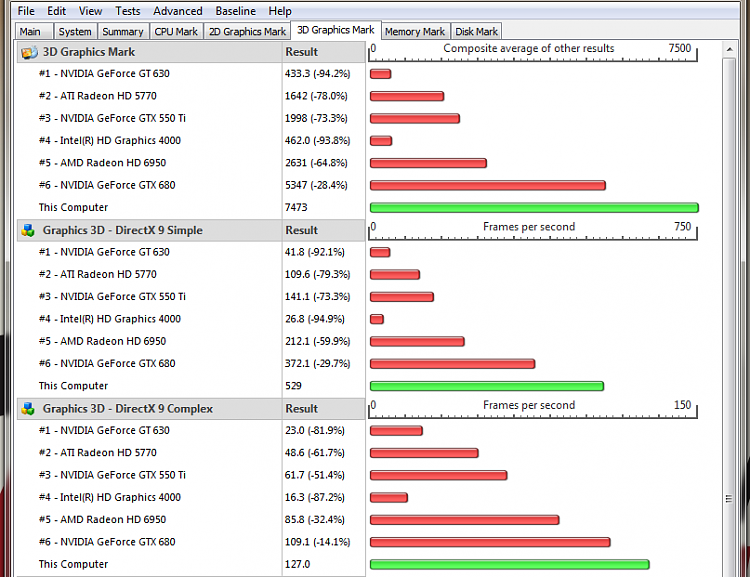This screenshot has width=750, height=577.
Task: Switch to the Disk Mark tab
Action: tap(476, 32)
